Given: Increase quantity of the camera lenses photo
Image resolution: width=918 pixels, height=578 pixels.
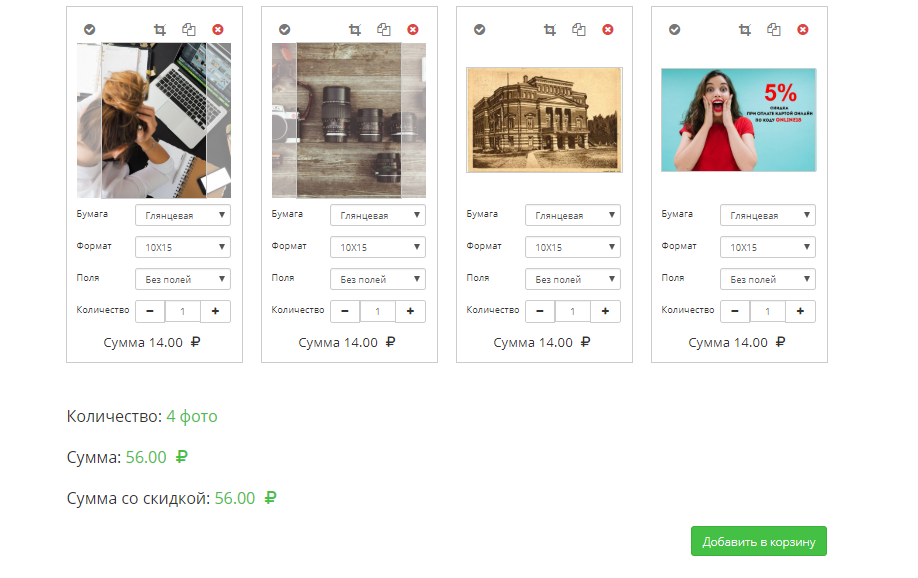Looking at the screenshot, I should tap(410, 312).
